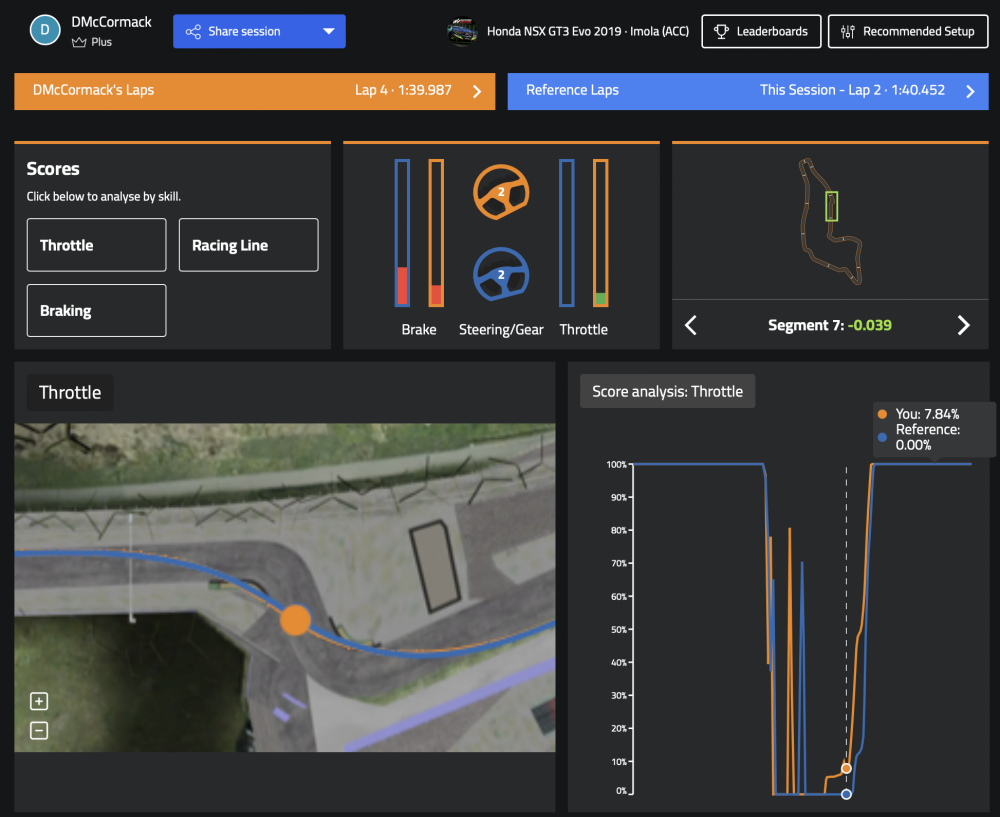Go to the previous segment
The image size is (1000, 817).
click(691, 325)
